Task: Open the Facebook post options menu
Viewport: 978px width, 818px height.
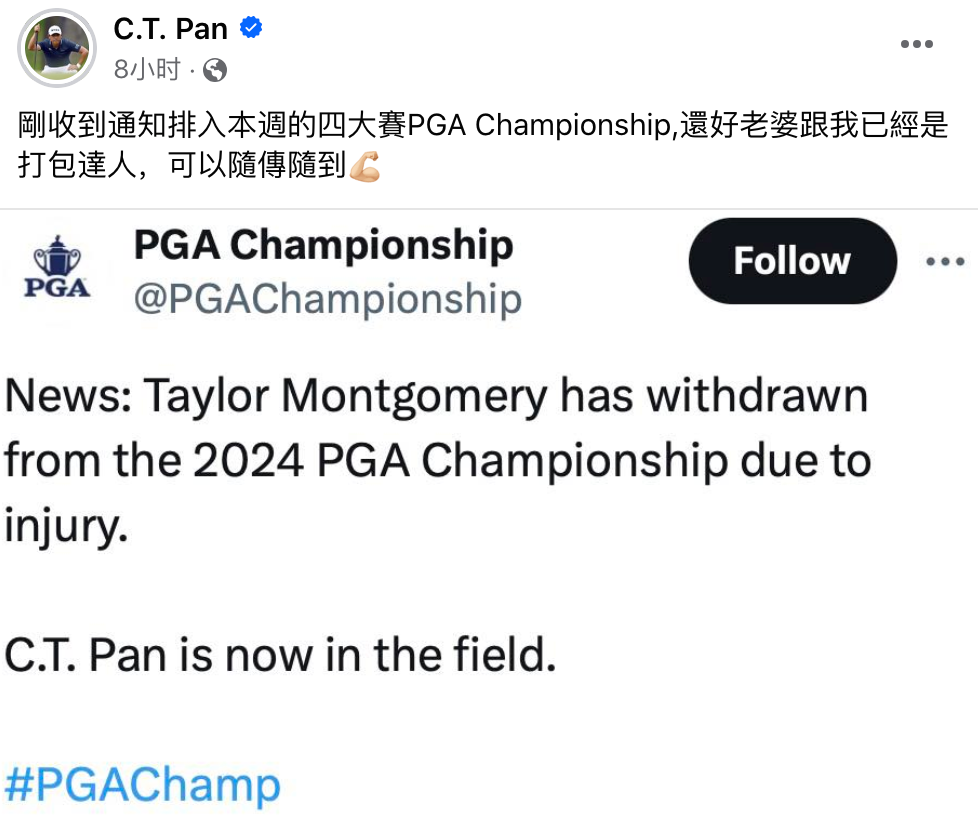Action: click(916, 45)
